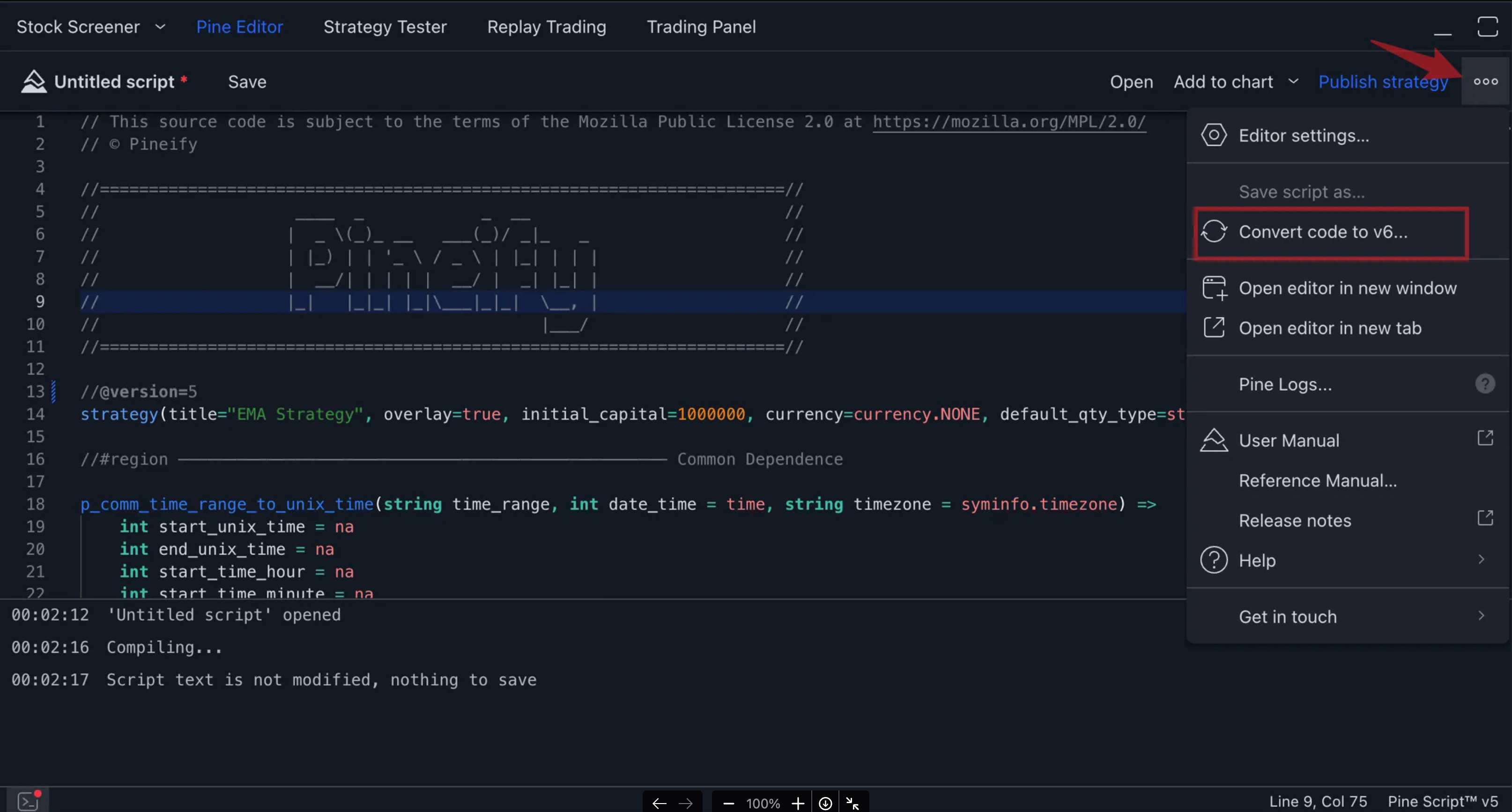This screenshot has height=812, width=1512.
Task: Expand the Get in touch submenu arrow
Action: [1481, 616]
